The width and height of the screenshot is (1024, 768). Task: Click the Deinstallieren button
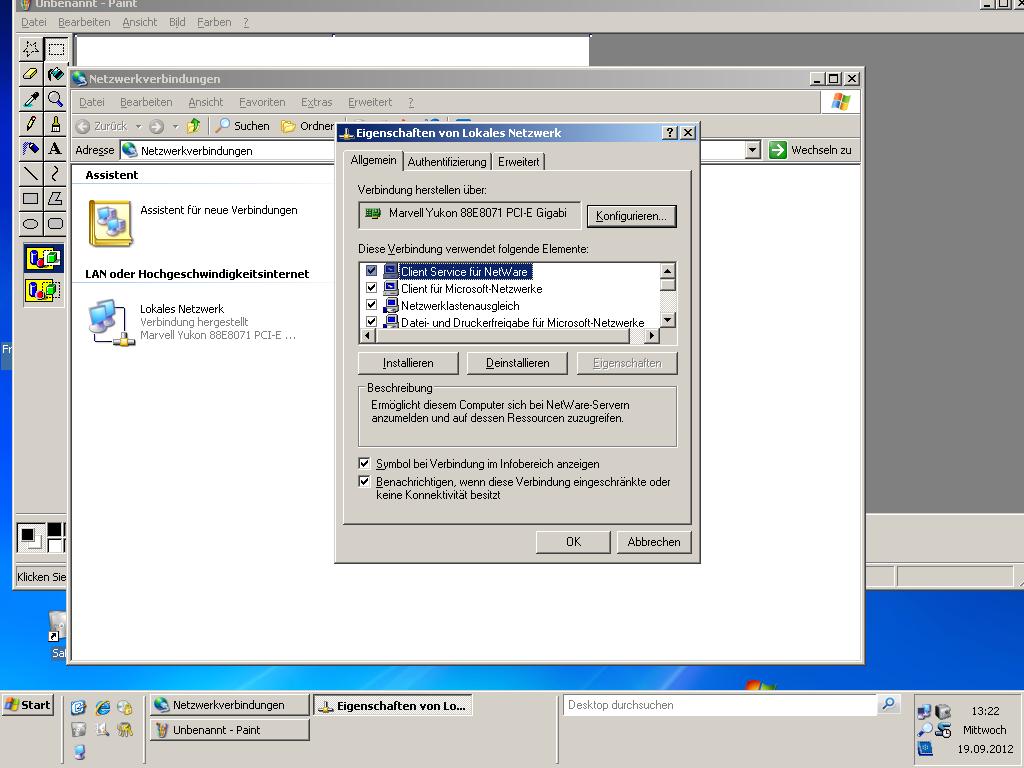coord(517,363)
